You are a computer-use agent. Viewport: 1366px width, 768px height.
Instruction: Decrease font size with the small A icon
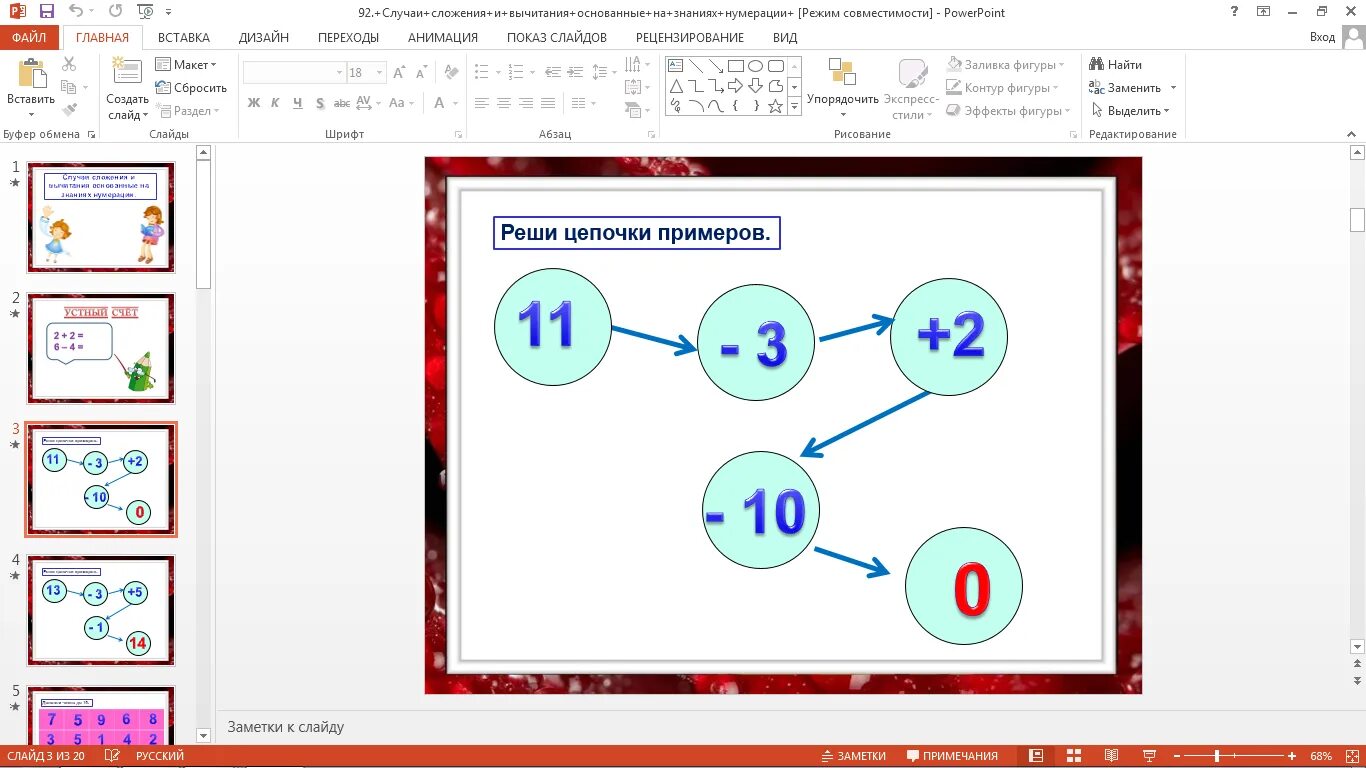422,73
